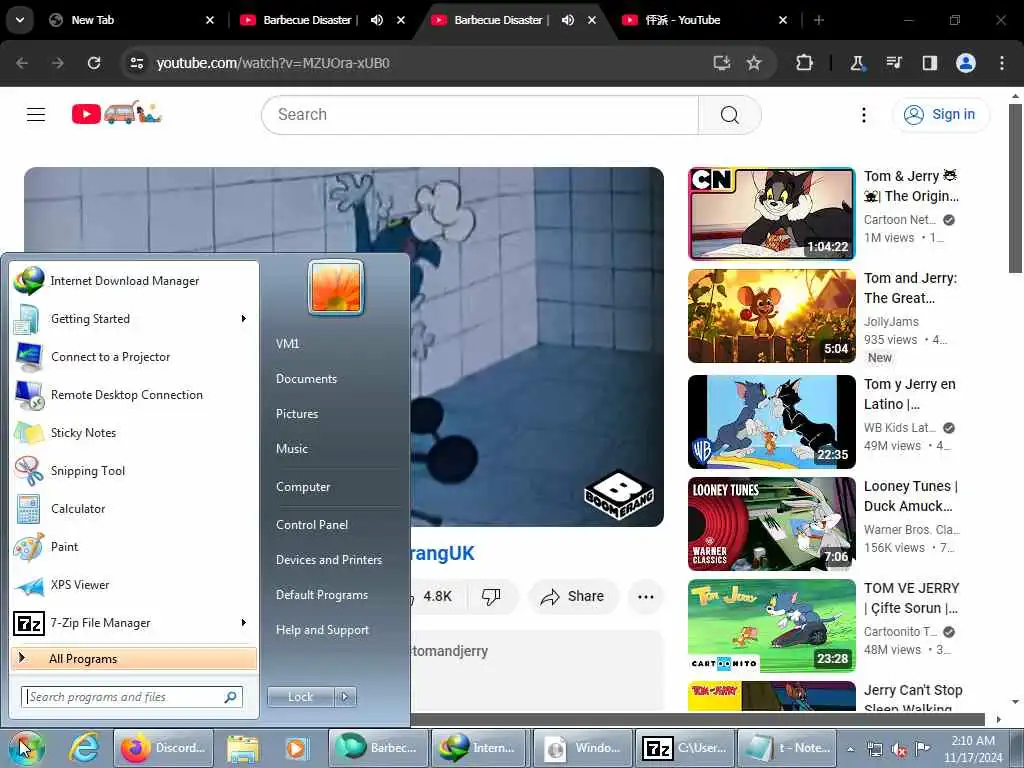Launch 7-Zip File Manager
This screenshot has height=768, width=1024.
[x=134, y=623]
